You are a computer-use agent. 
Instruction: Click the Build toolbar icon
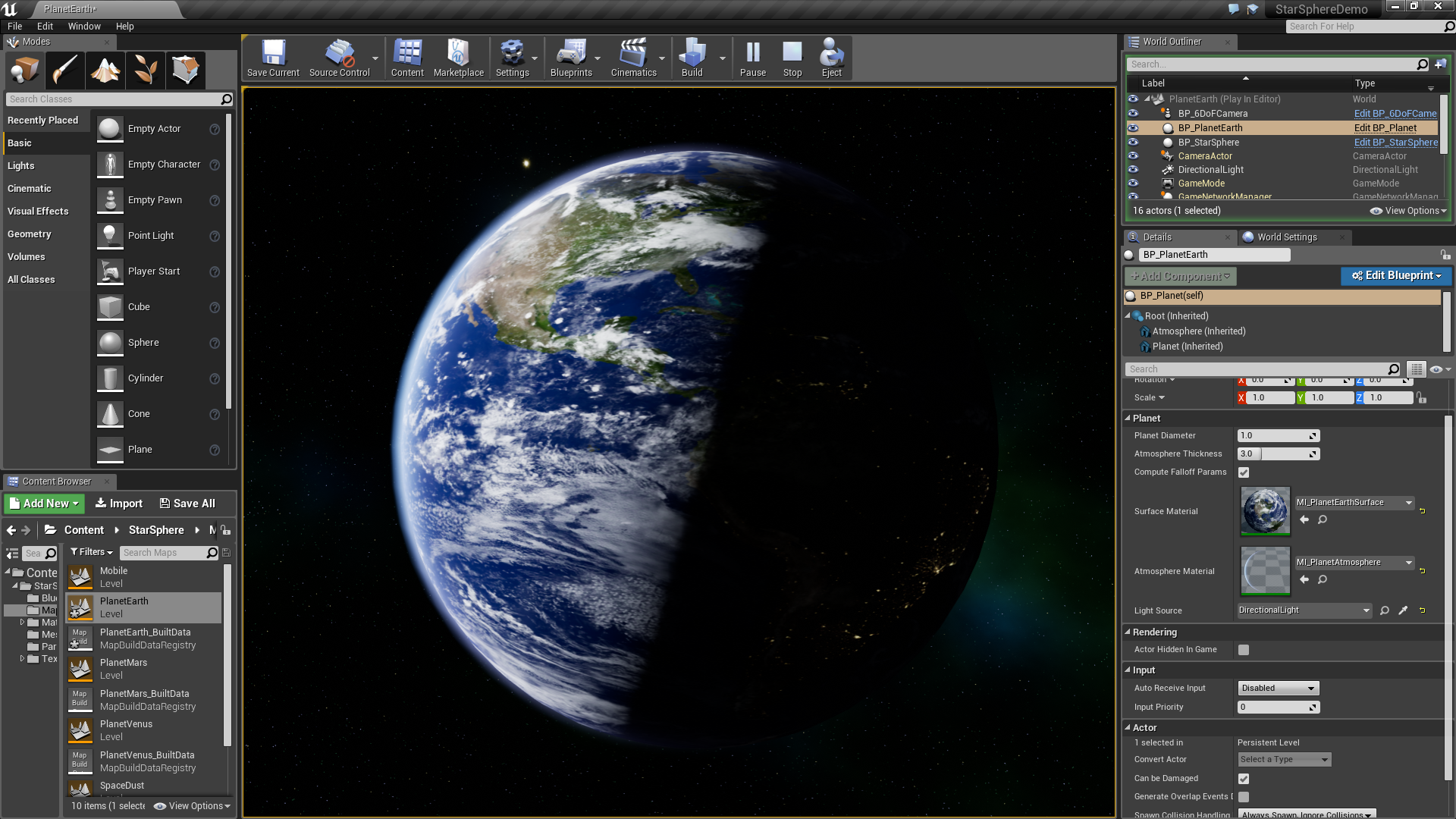point(692,58)
